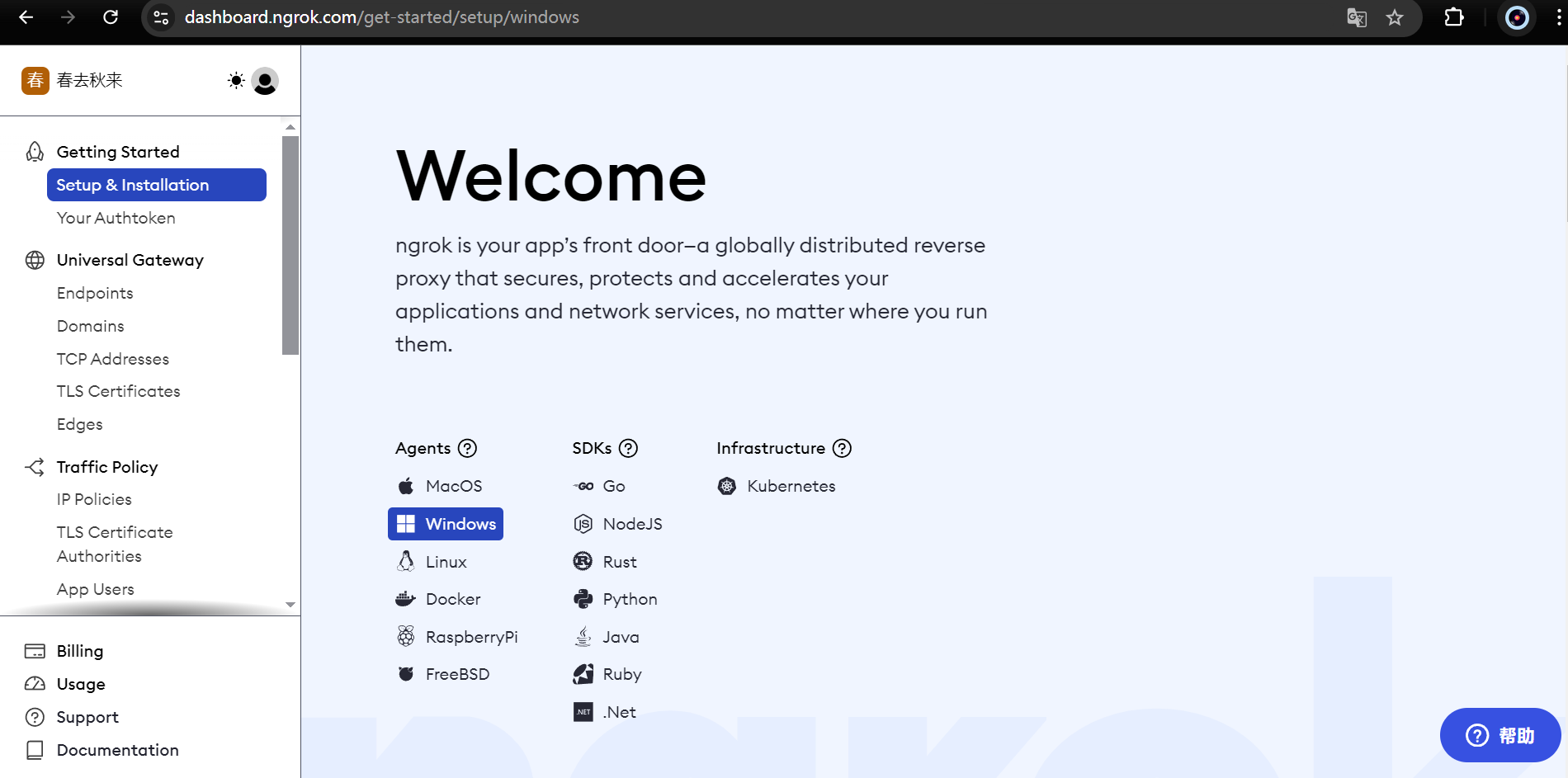1568x778 pixels.
Task: Select Rust SDK
Action: coord(605,562)
